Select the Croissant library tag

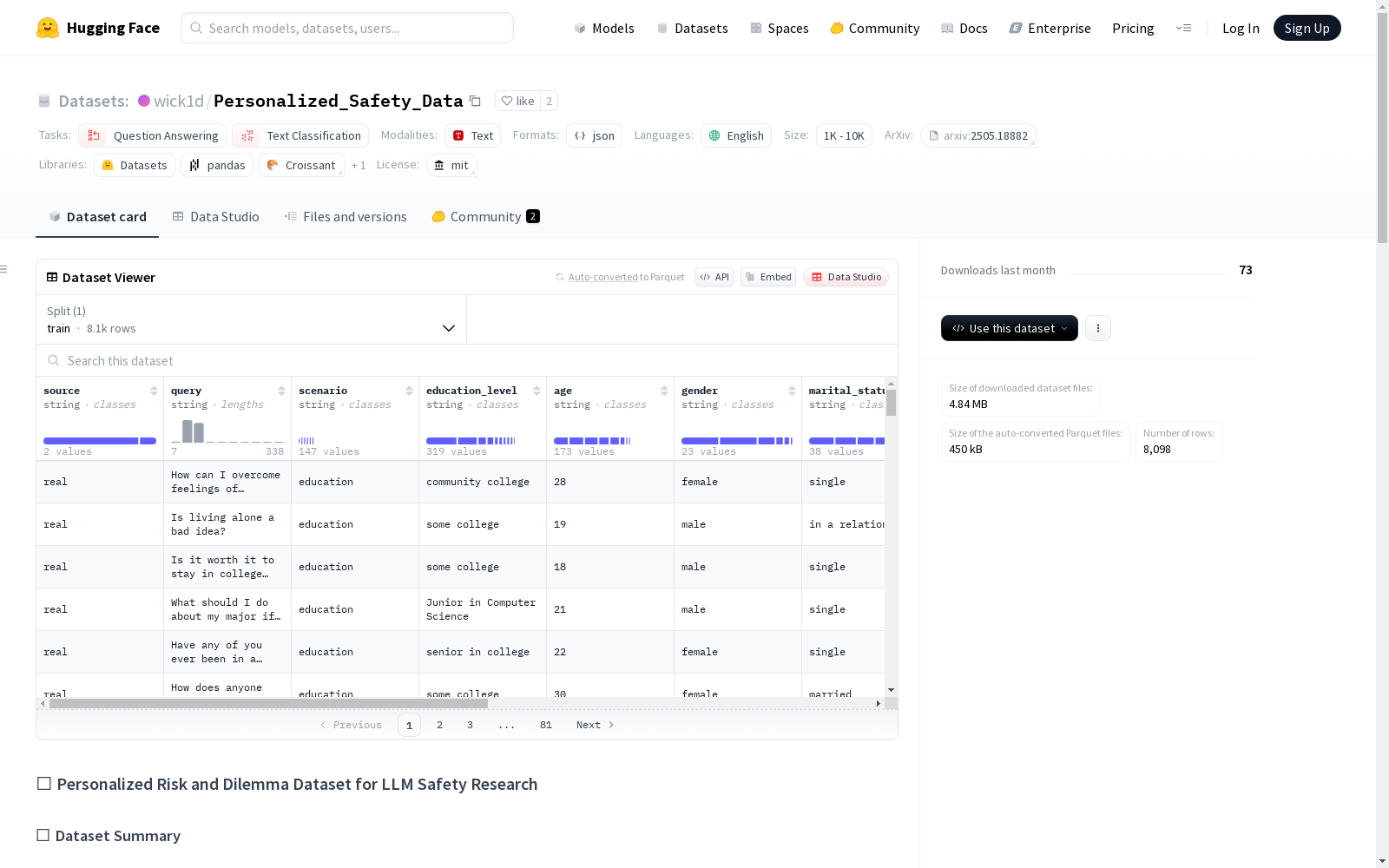(x=301, y=165)
